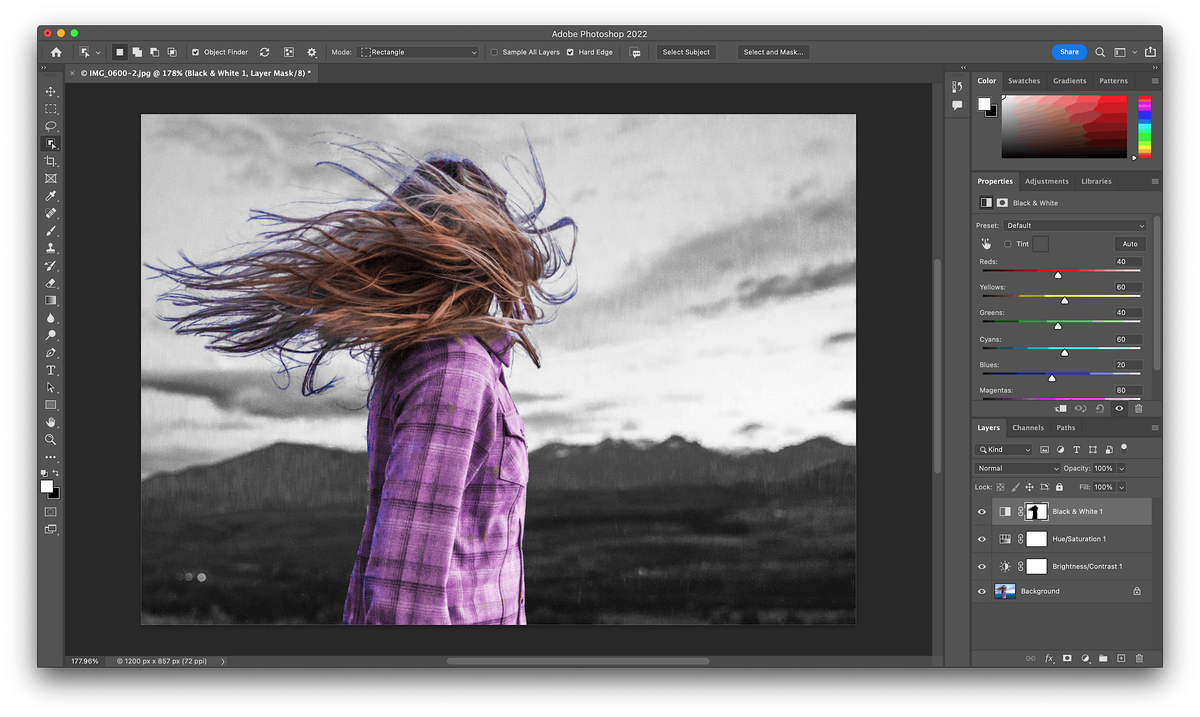This screenshot has width=1200, height=717.
Task: Select the foreground color swatch
Action: (x=46, y=485)
